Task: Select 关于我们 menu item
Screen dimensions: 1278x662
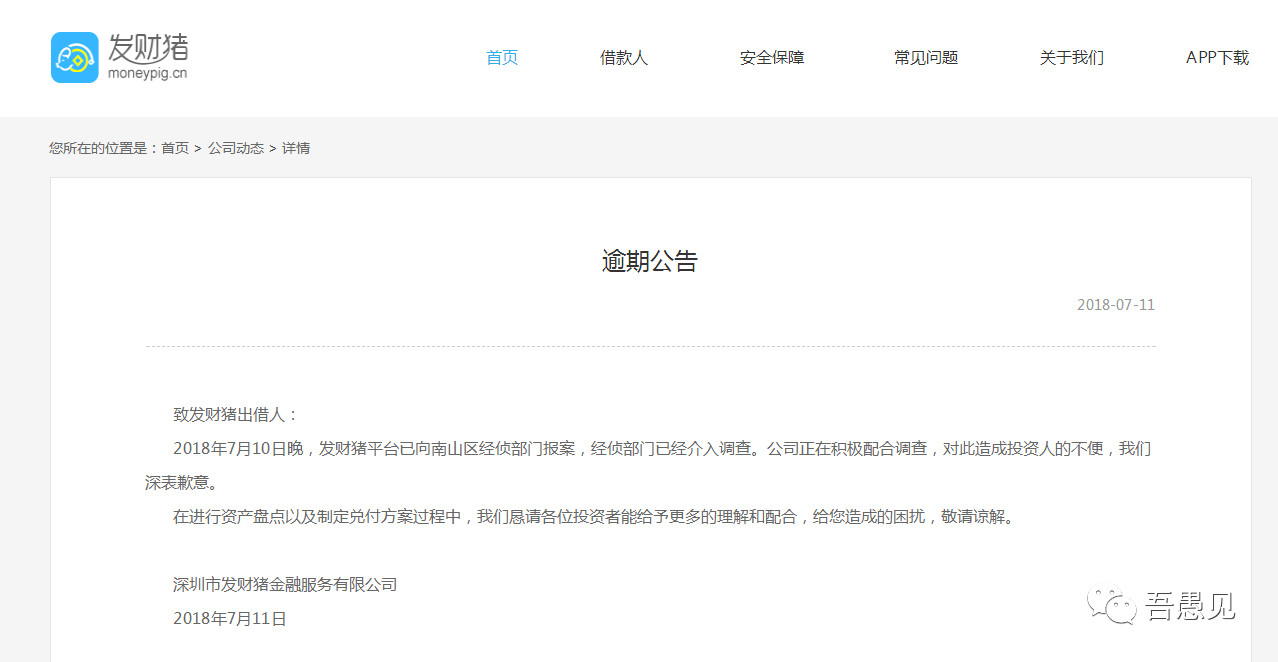Action: click(1072, 58)
